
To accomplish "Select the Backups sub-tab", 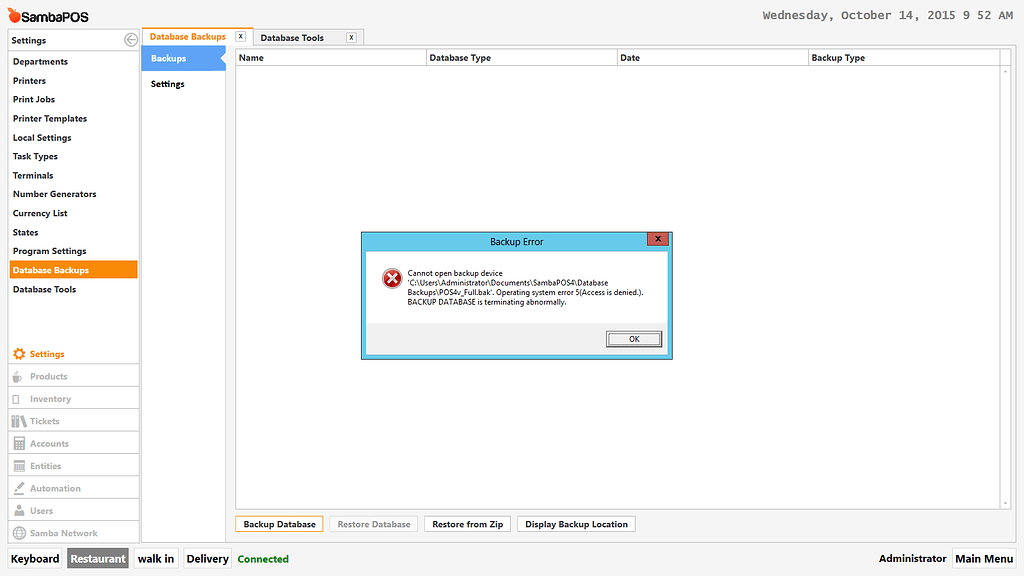I will [184, 58].
